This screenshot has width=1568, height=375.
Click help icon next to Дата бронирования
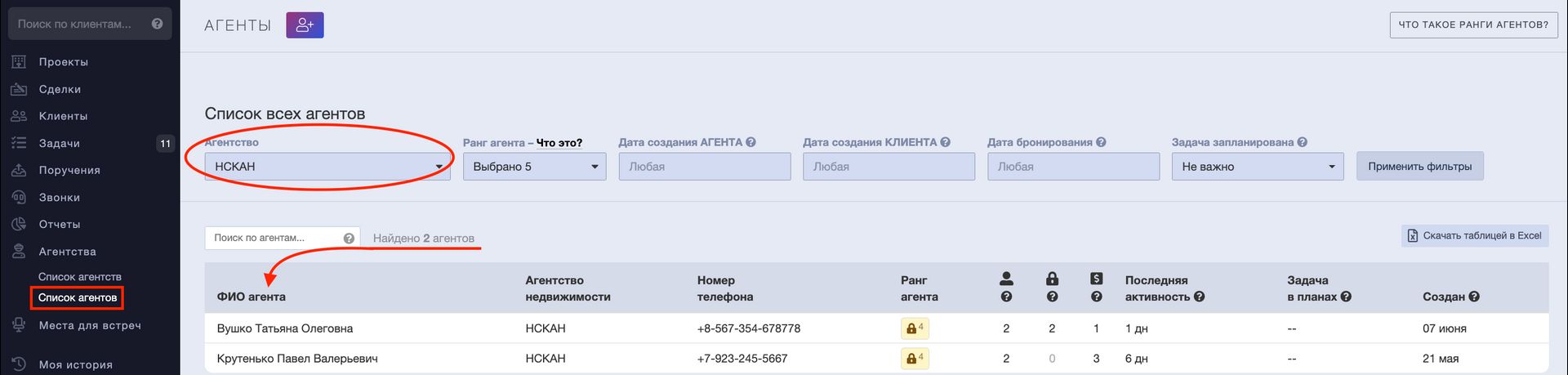click(1101, 142)
